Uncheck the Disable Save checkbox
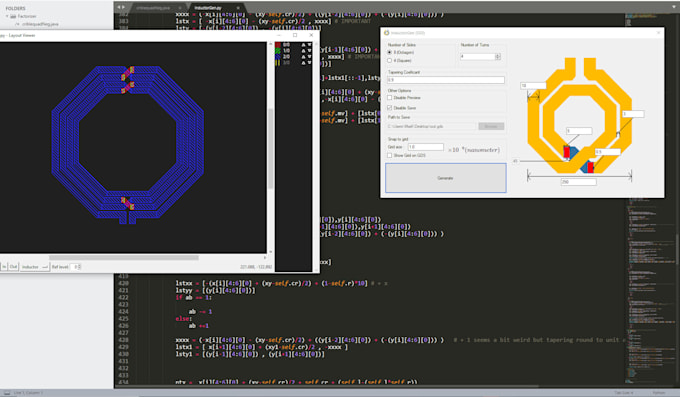 389,108
